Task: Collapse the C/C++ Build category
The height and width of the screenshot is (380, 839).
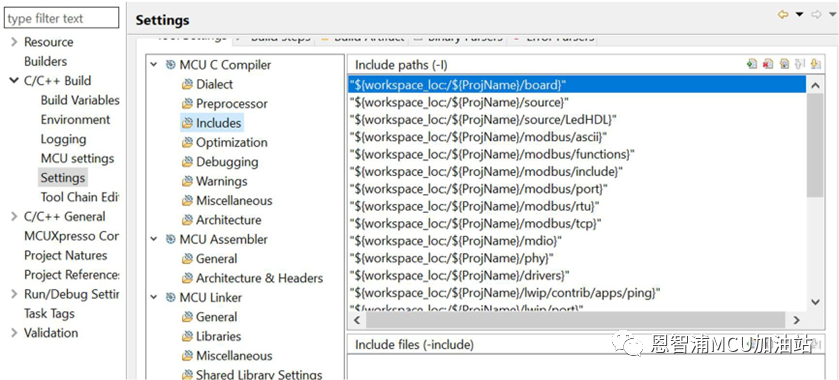Action: [x=14, y=81]
